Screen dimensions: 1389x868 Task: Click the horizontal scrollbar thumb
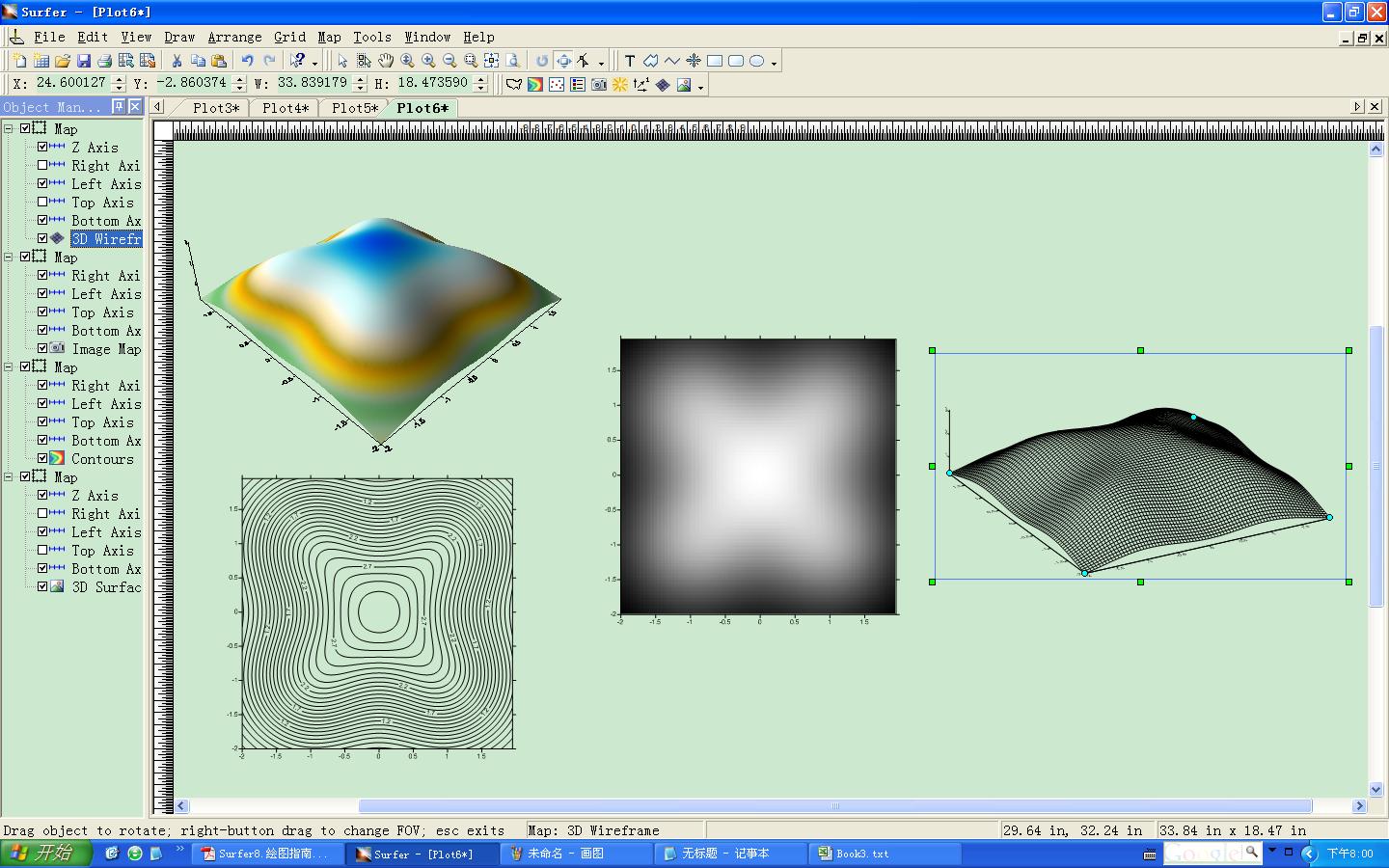(834, 806)
